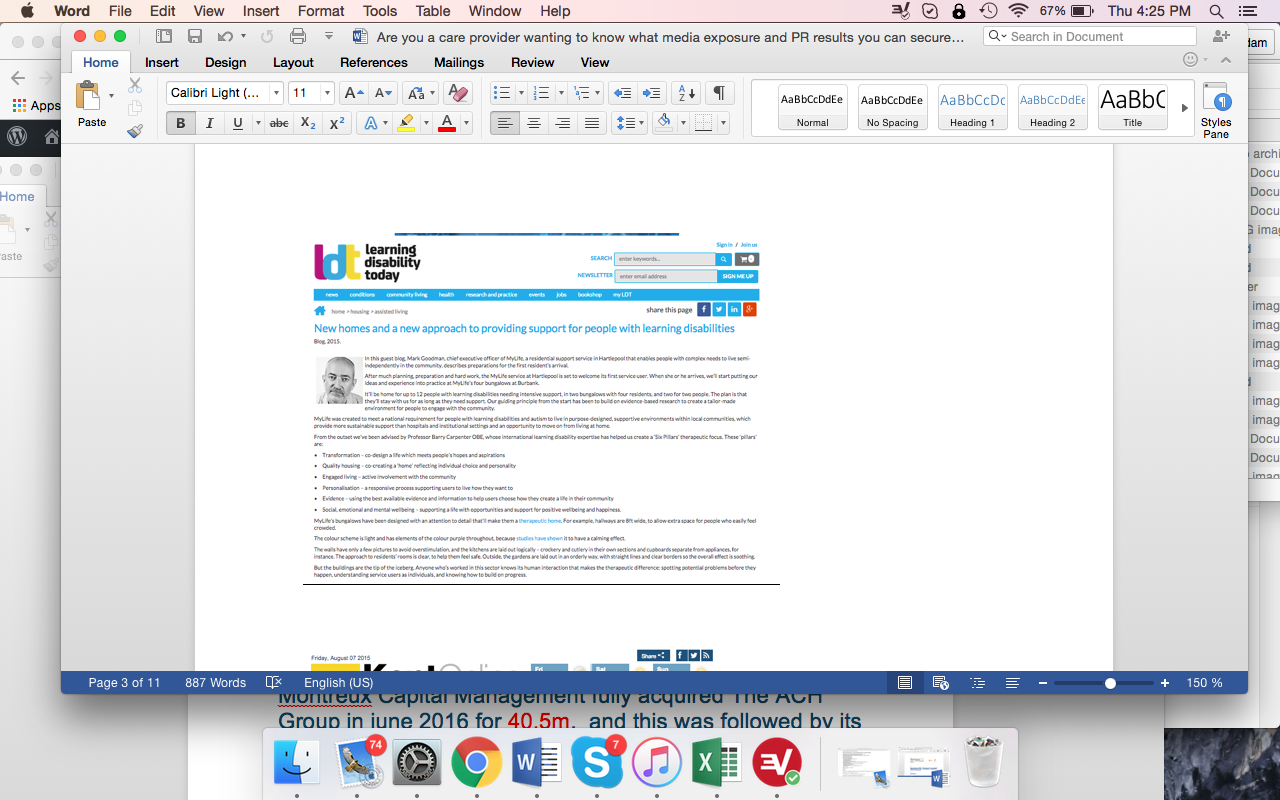
Task: Apply the Heading 1 style
Action: (x=972, y=107)
